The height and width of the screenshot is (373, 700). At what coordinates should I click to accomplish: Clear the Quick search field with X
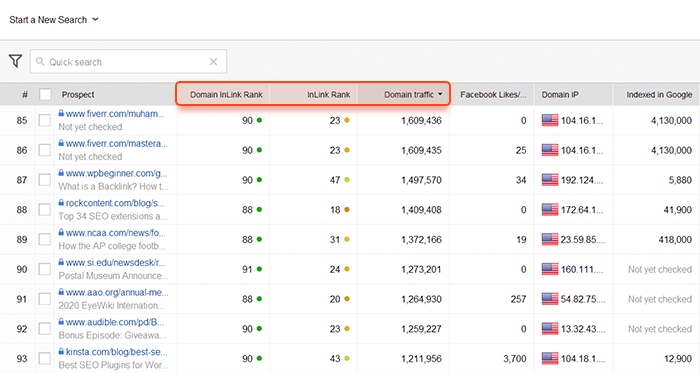coord(213,62)
